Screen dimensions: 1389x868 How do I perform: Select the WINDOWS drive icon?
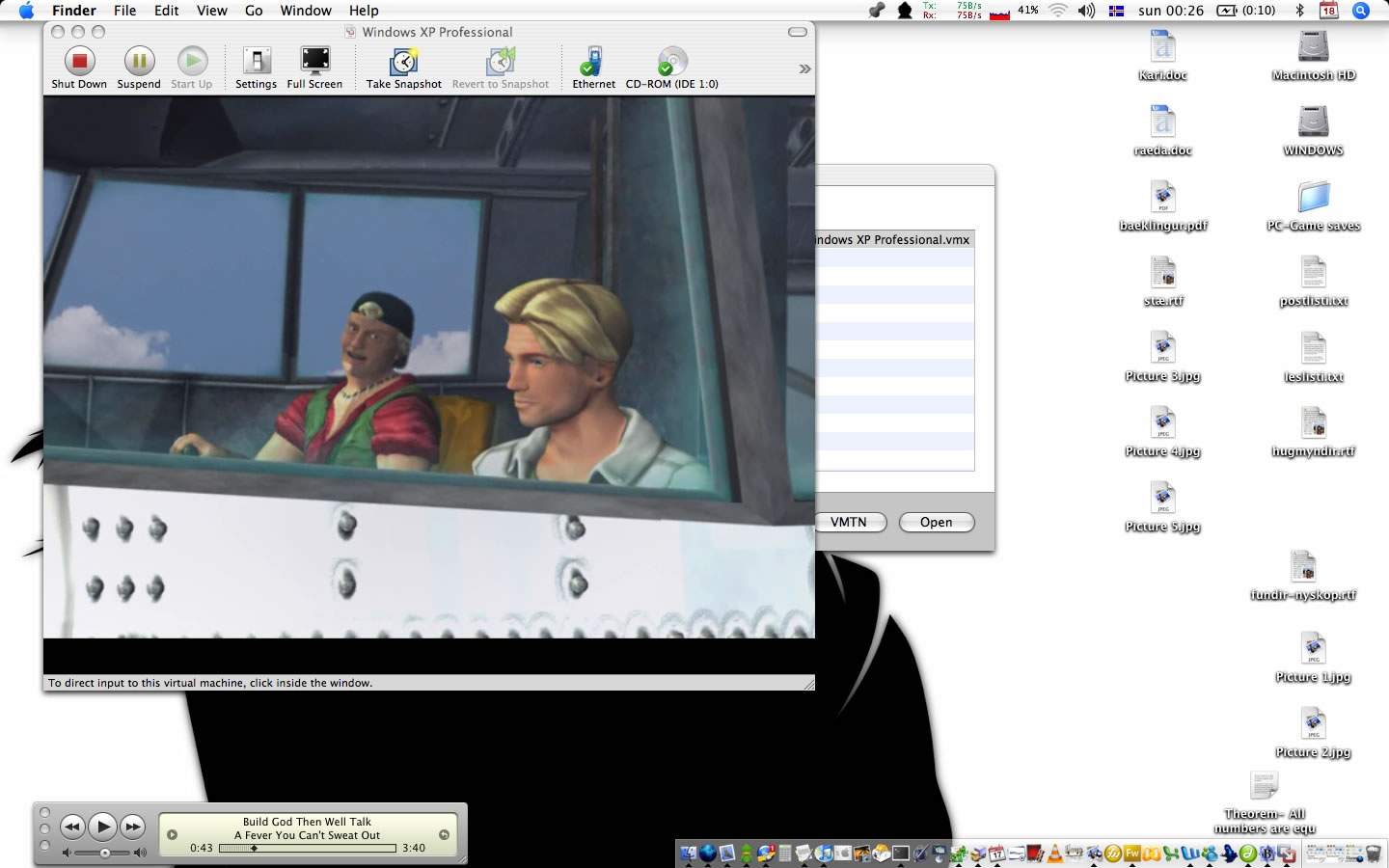[x=1314, y=131]
